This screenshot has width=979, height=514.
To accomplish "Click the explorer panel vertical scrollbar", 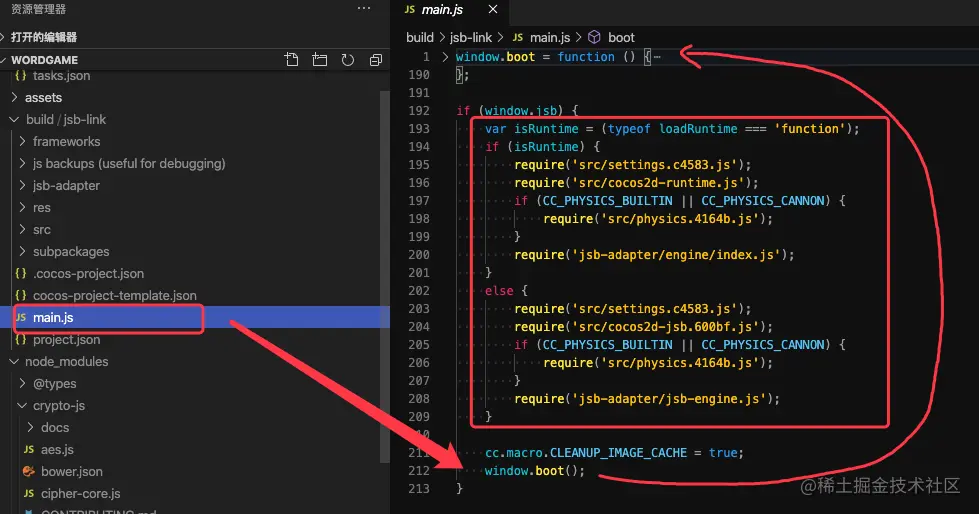I will click(385, 275).
